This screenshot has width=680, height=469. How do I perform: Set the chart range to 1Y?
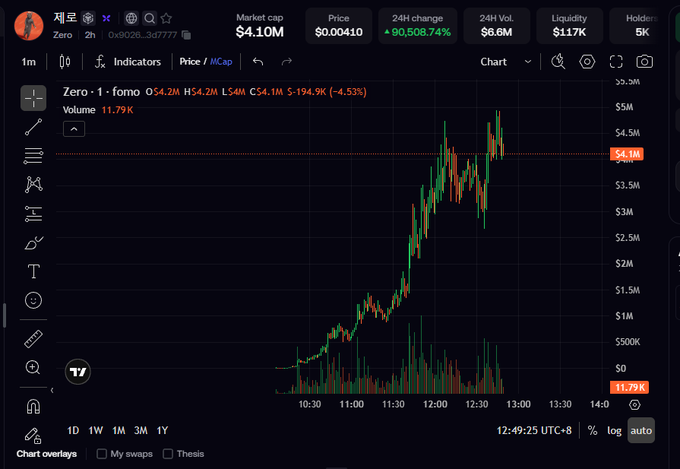162,430
